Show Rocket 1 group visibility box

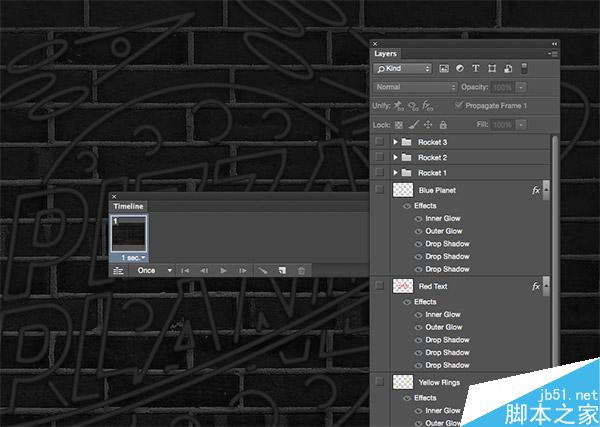click(380, 172)
